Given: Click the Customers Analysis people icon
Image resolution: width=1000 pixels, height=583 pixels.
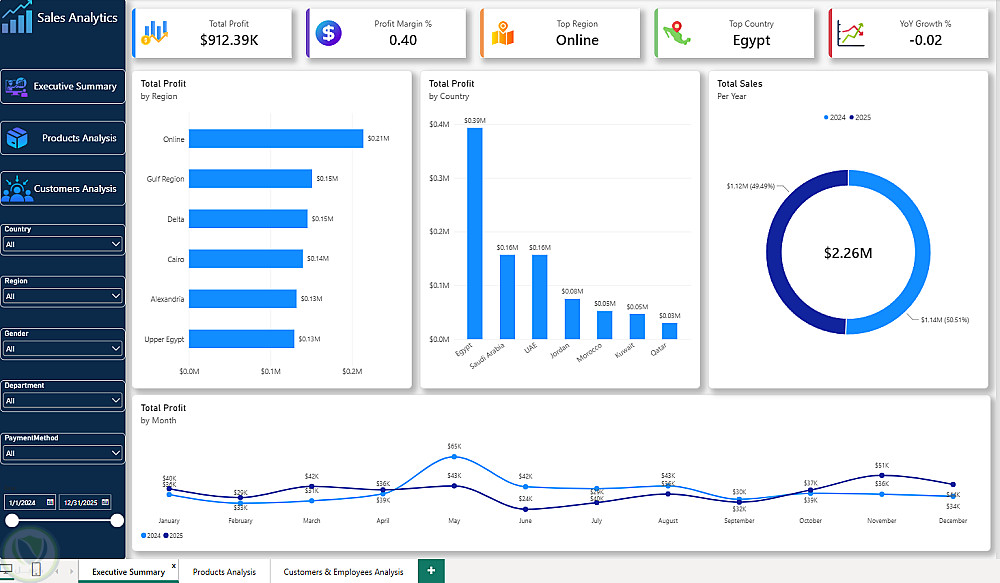Looking at the screenshot, I should click(17, 189).
